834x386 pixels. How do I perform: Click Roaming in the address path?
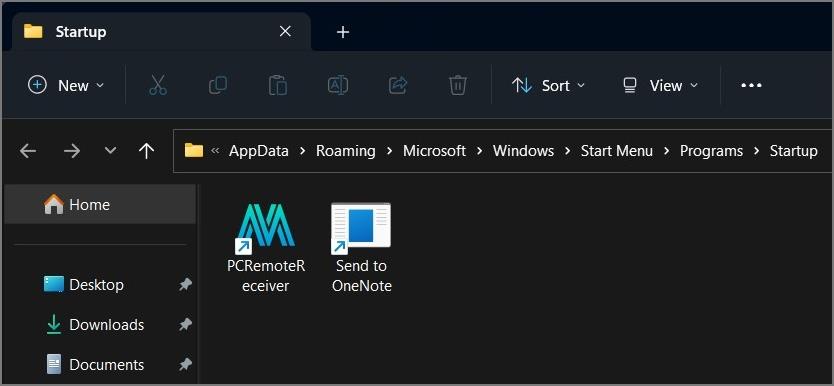(346, 151)
